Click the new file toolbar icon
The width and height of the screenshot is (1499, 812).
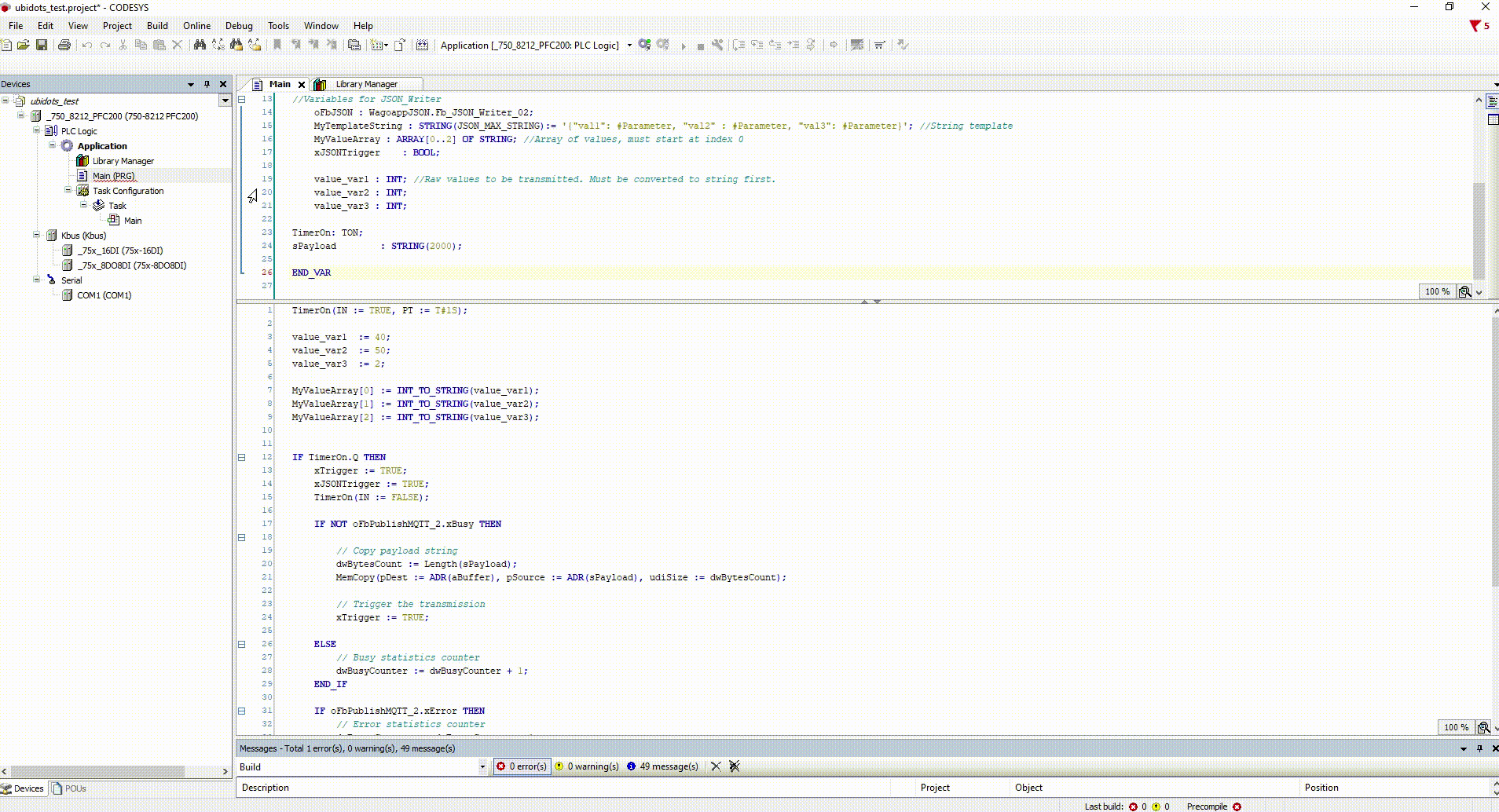6,45
